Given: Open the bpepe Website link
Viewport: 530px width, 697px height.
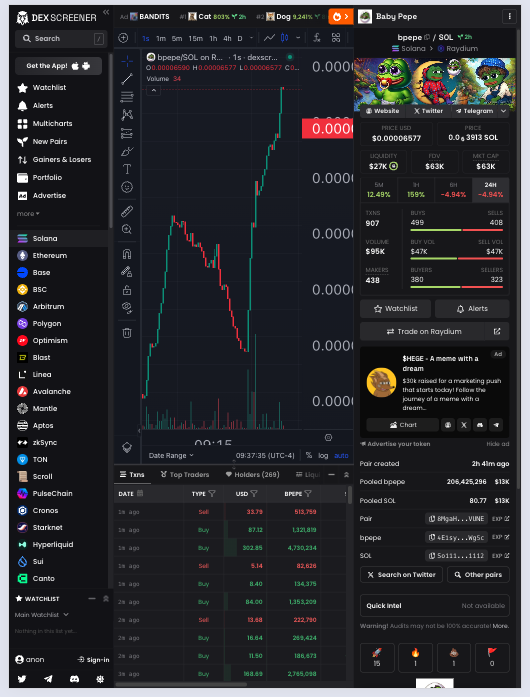Looking at the screenshot, I should pos(382,111).
